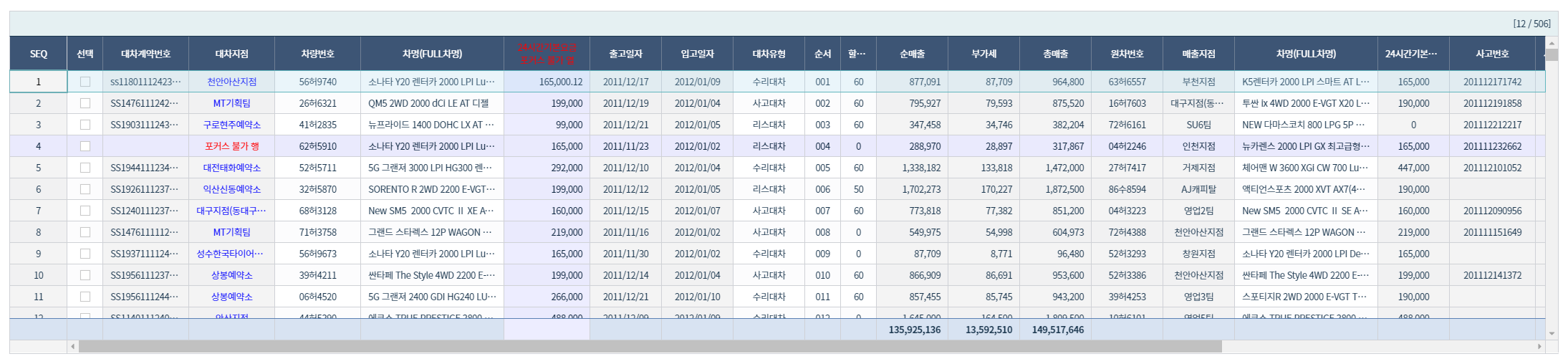The width and height of the screenshot is (1568, 364).
Task: Select the checkbox in SEQ 7 row
Action: [x=85, y=211]
